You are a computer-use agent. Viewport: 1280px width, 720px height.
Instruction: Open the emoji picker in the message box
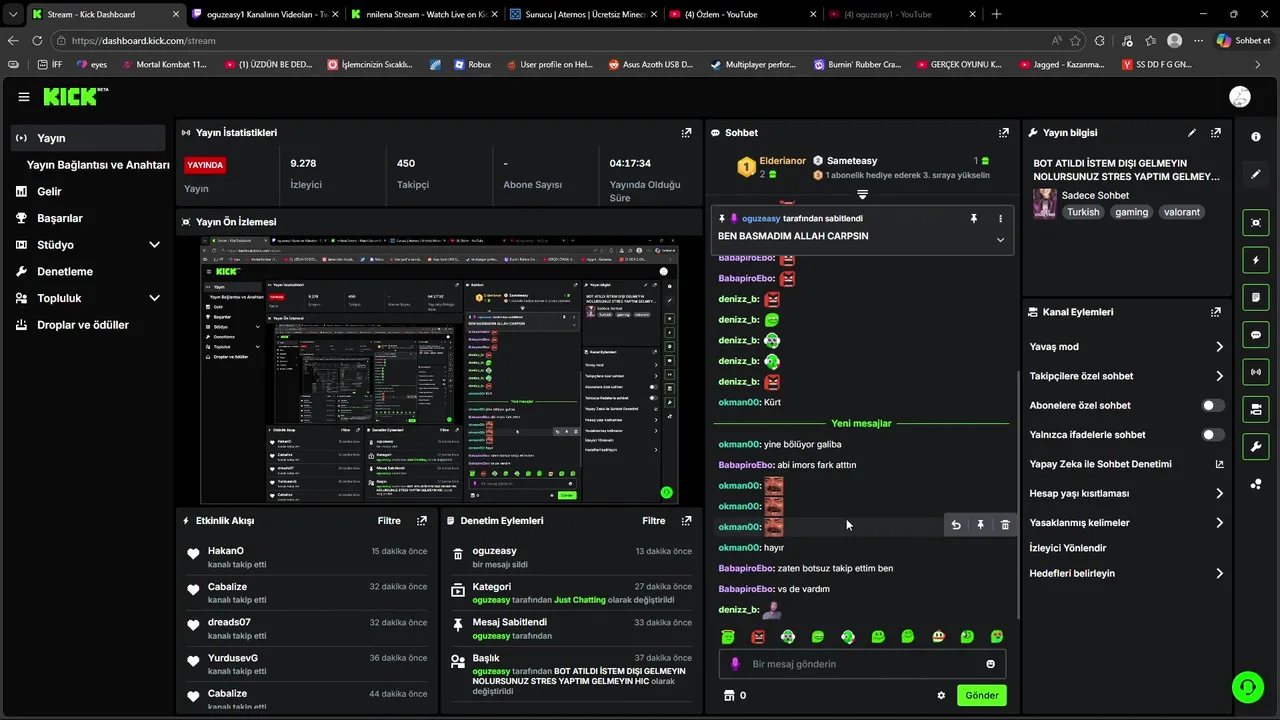point(991,664)
